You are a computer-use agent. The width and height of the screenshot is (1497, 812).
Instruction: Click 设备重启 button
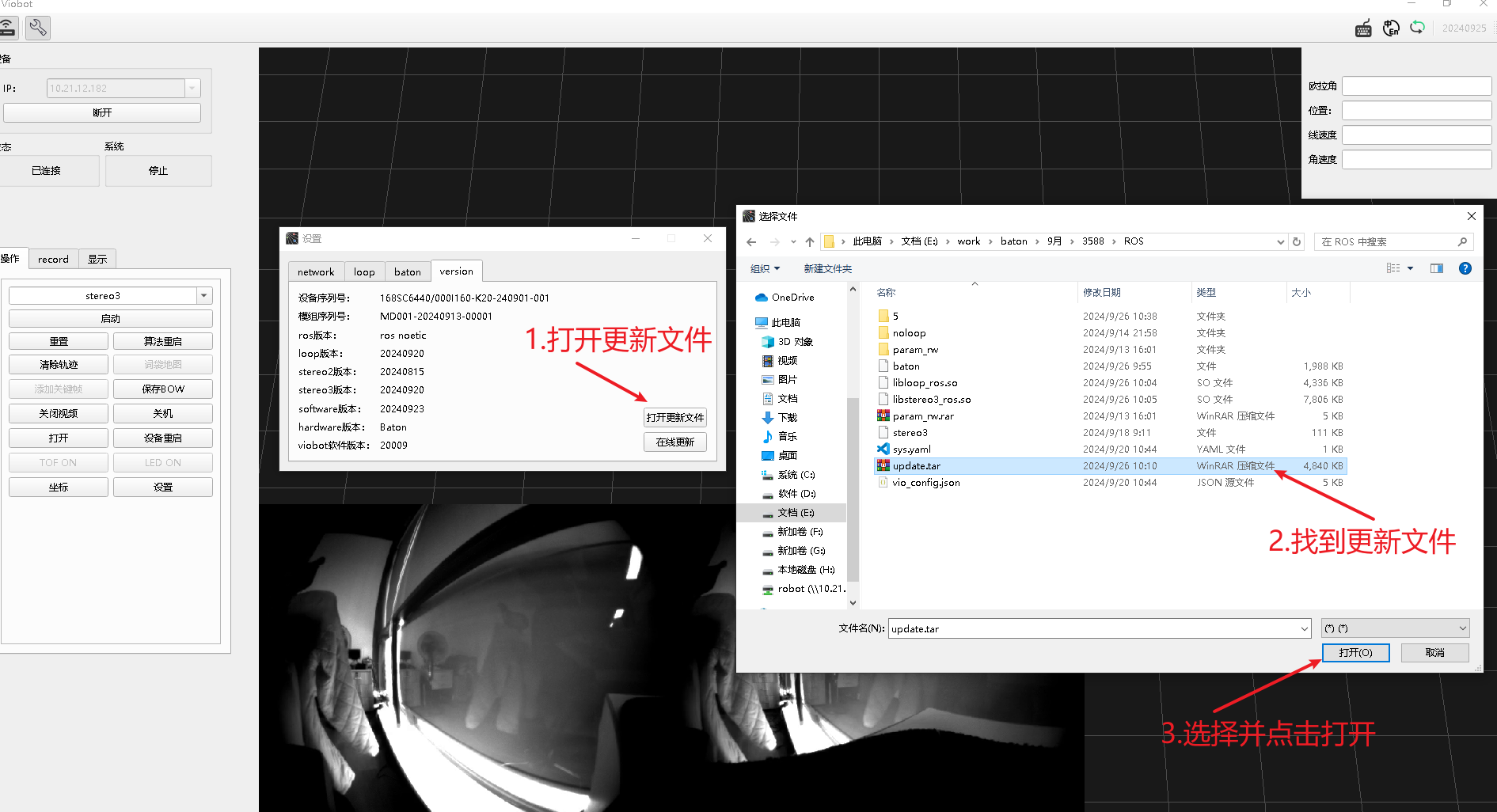coord(163,438)
